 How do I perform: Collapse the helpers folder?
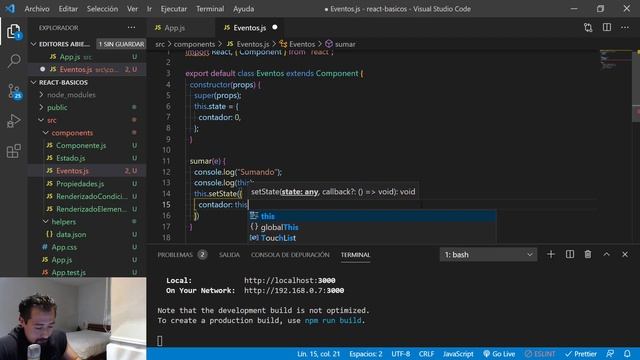click(x=46, y=222)
